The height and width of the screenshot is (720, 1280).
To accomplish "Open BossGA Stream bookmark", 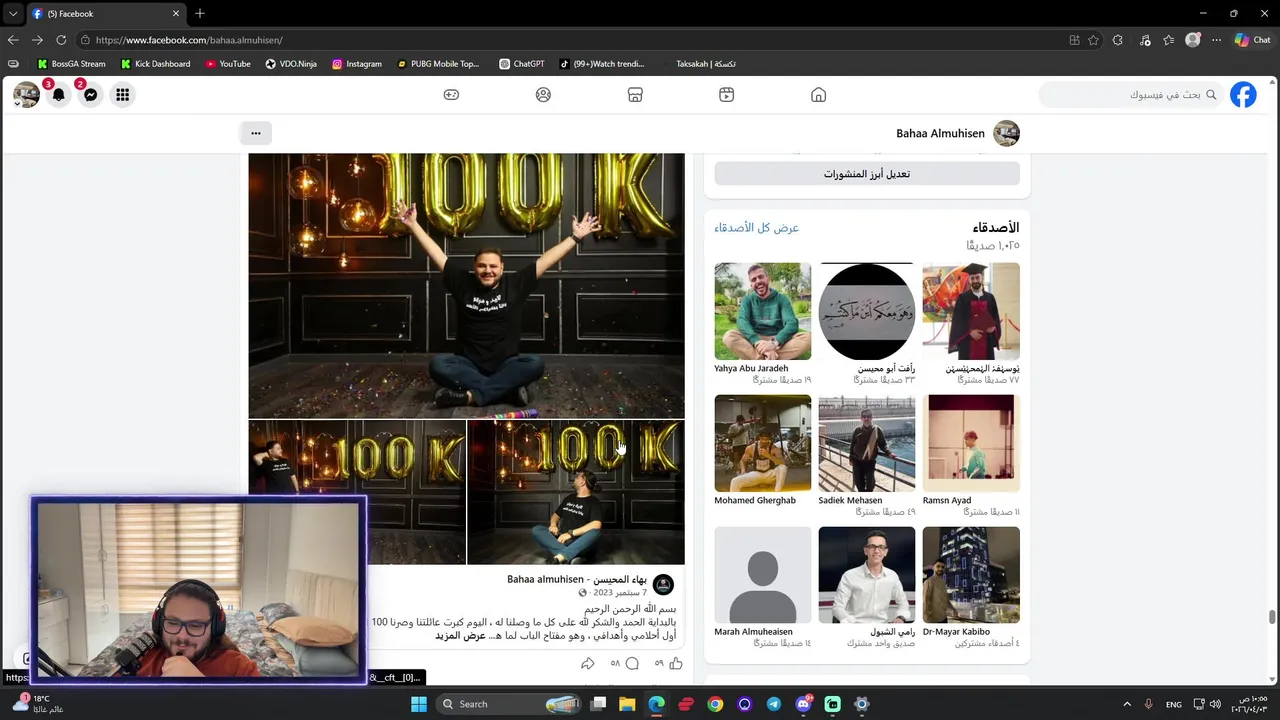I will click(x=71, y=64).
